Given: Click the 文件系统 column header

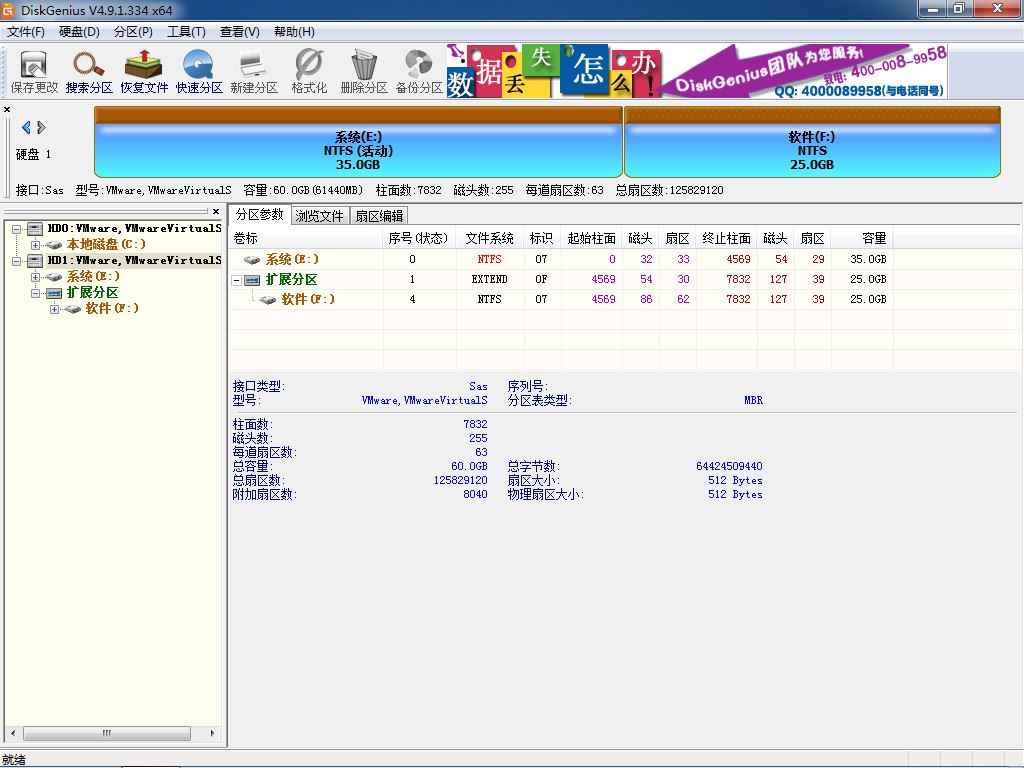Looking at the screenshot, I should tap(490, 238).
